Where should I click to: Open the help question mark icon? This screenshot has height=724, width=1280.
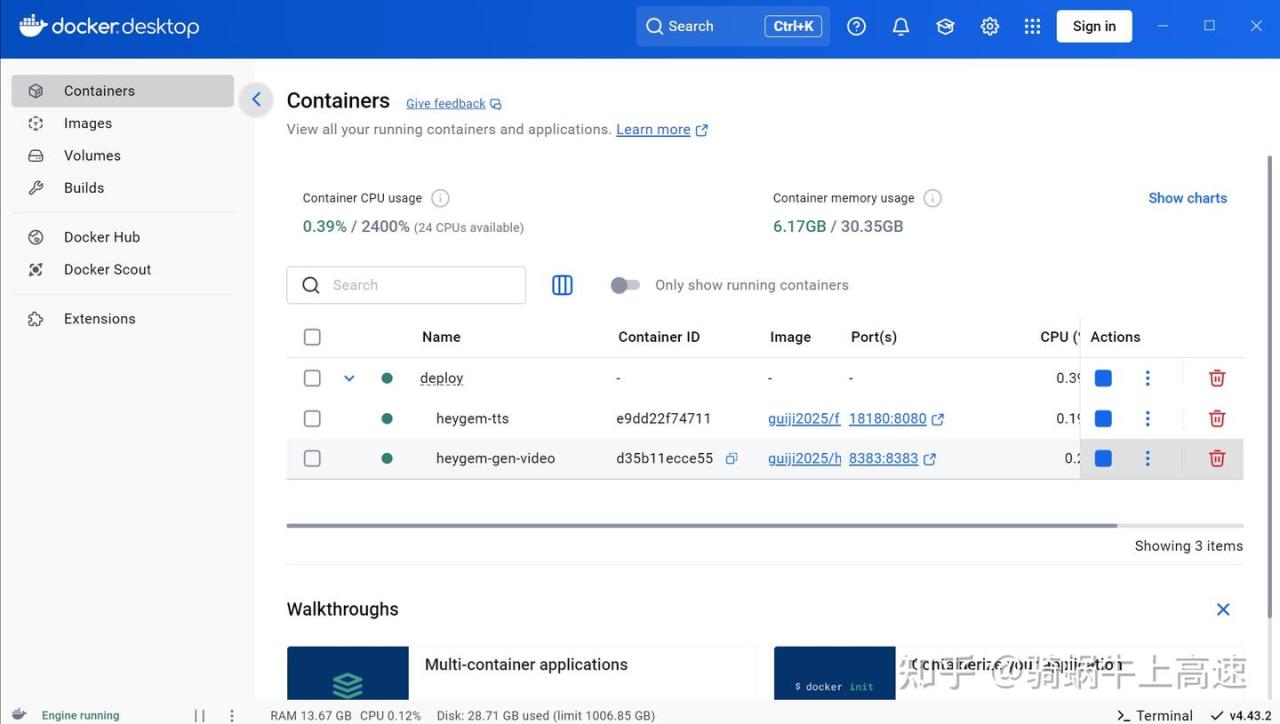[x=856, y=27]
